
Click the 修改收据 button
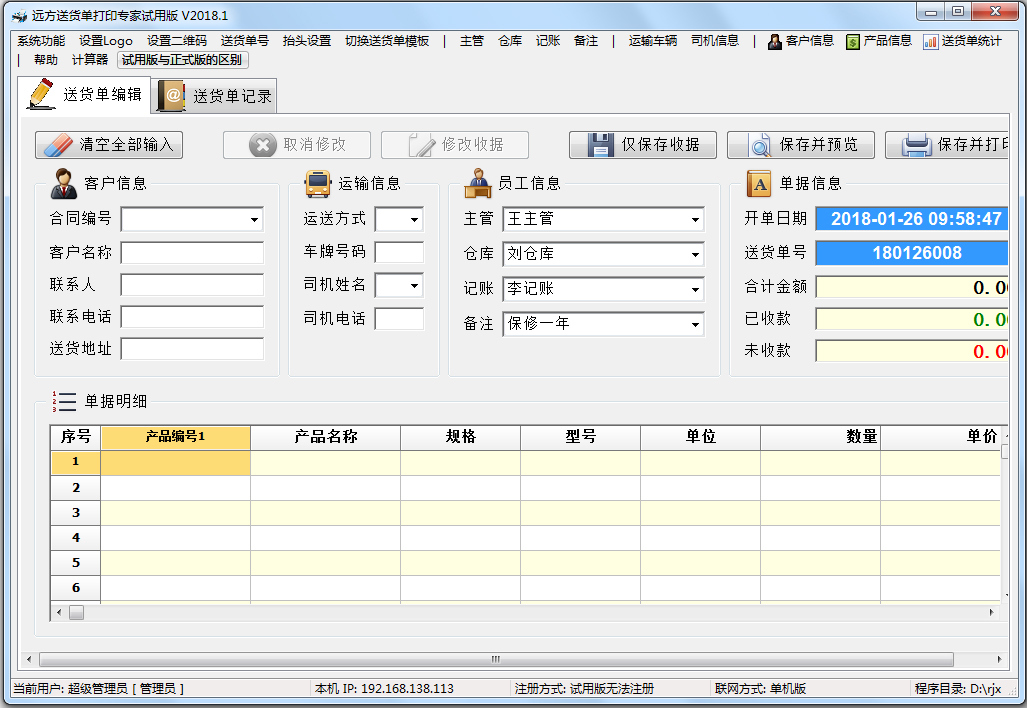coord(455,145)
